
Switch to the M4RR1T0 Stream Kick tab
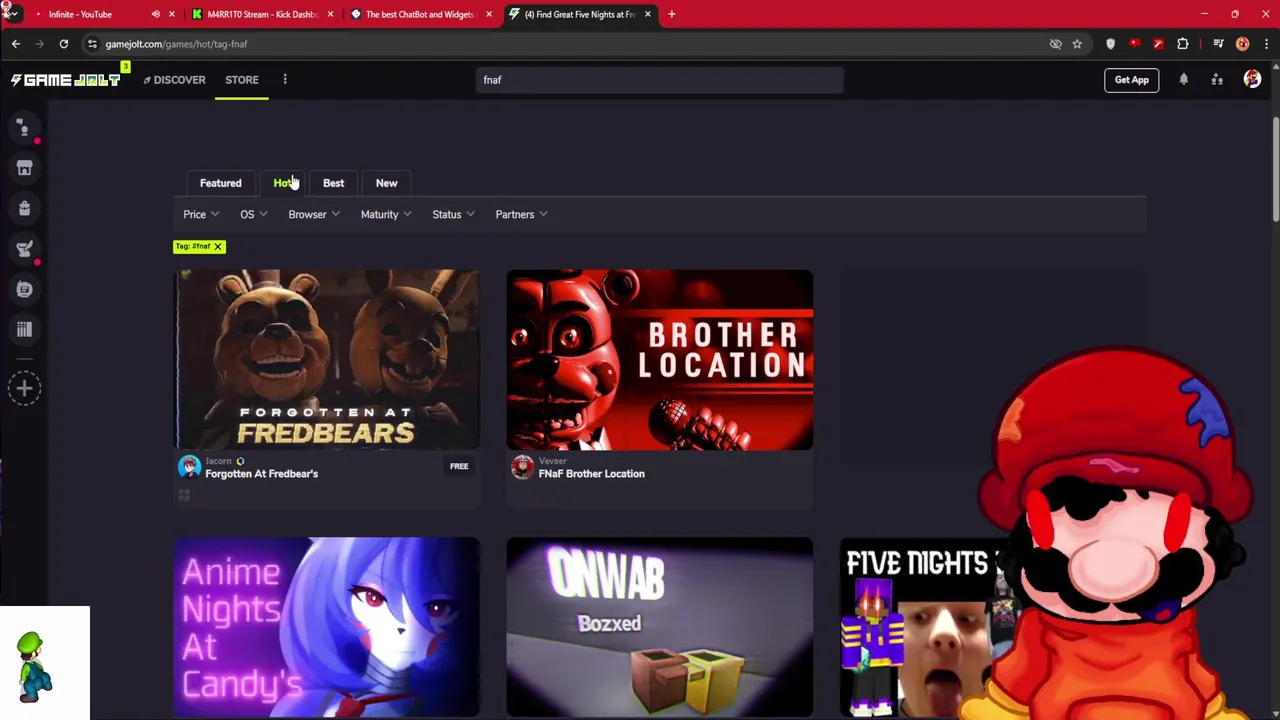coord(262,14)
